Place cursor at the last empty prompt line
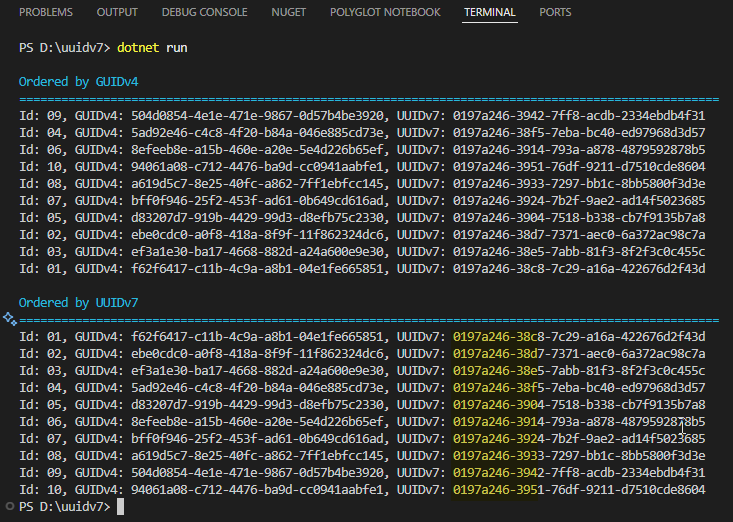 coord(121,507)
